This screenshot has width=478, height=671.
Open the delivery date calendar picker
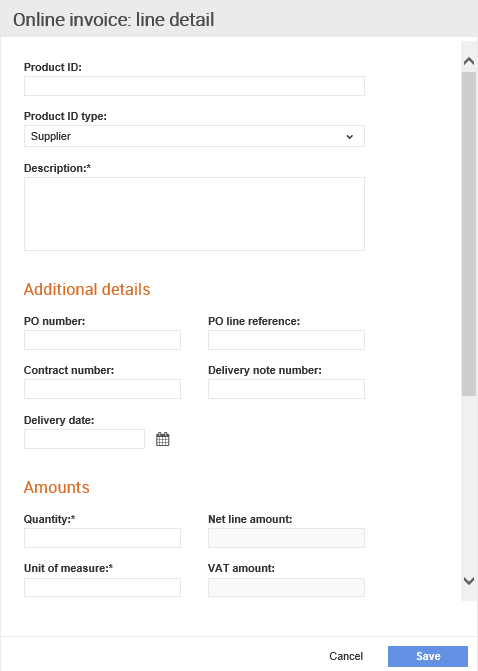pyautogui.click(x=163, y=439)
